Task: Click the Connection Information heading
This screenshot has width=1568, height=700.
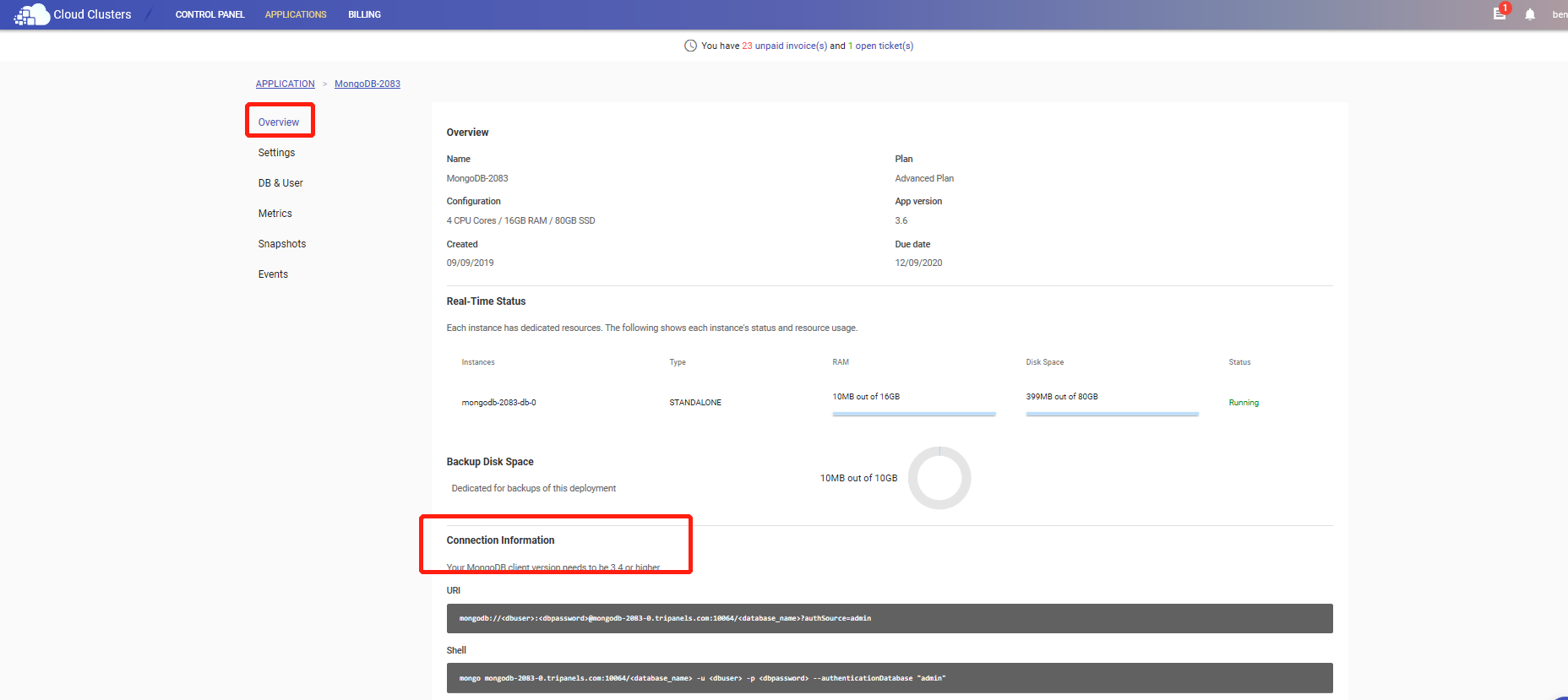Action: [500, 540]
